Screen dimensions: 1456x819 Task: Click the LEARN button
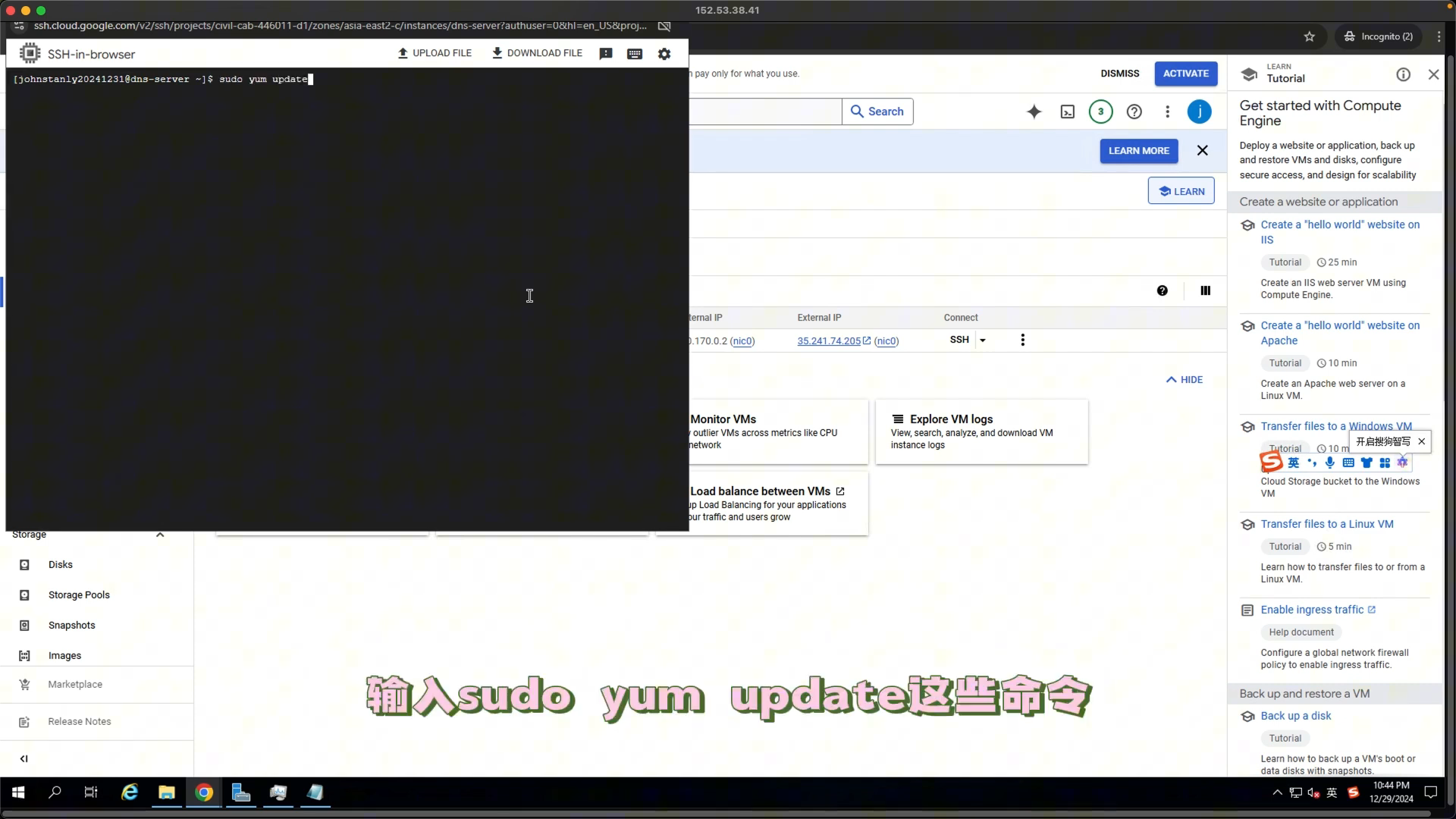point(1181,191)
